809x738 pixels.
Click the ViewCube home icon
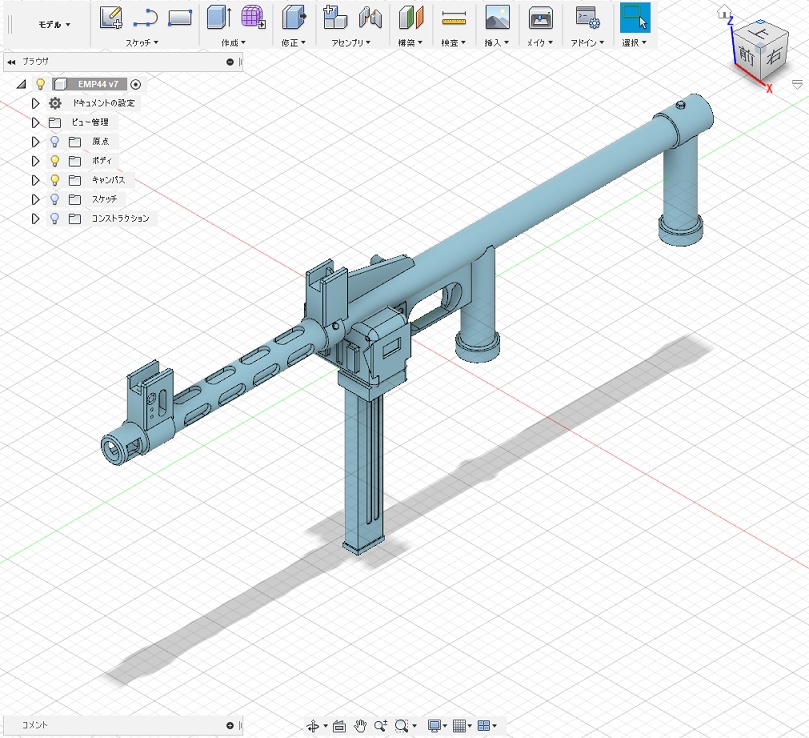pyautogui.click(x=724, y=13)
